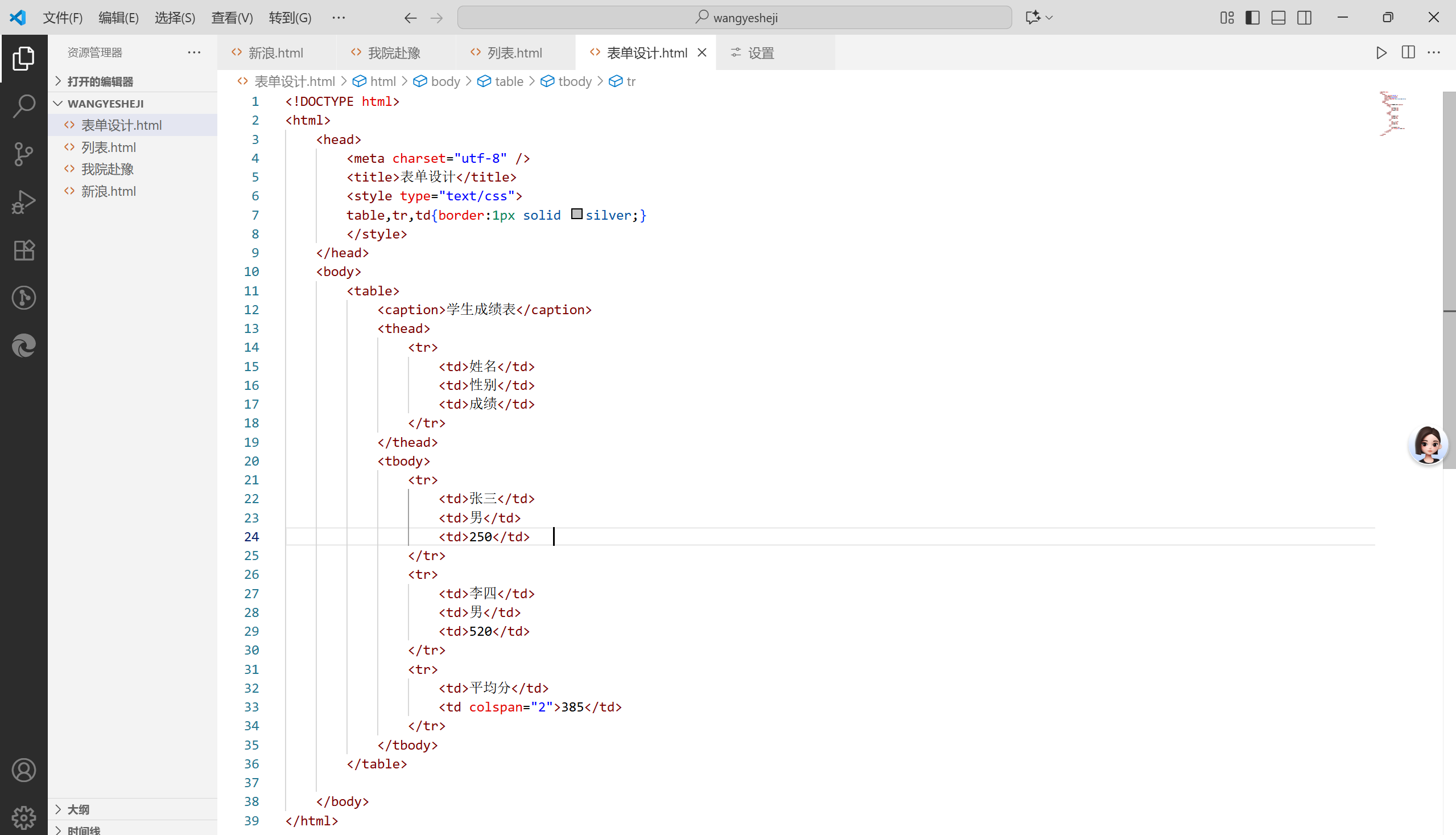Open the Manage gear icon

(x=23, y=817)
